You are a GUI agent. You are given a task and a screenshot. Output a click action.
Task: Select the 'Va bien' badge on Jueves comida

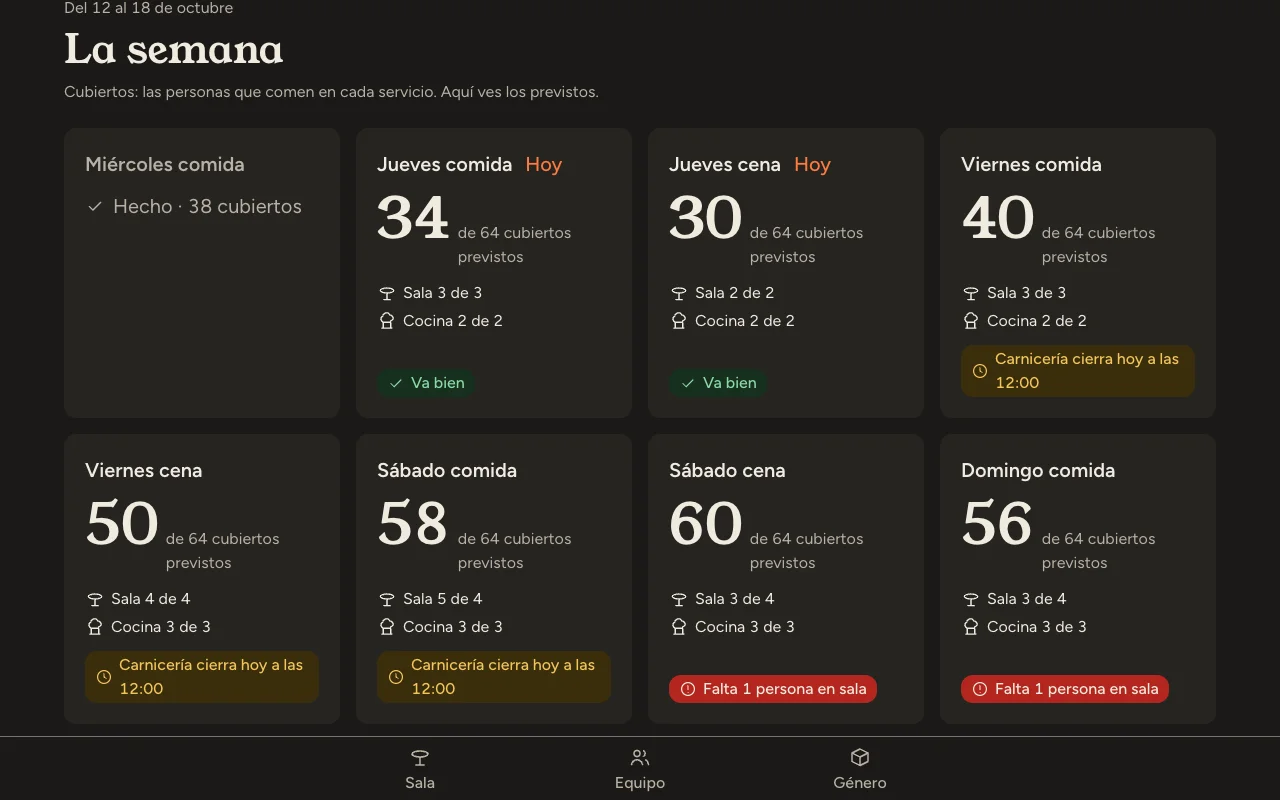[x=427, y=383]
